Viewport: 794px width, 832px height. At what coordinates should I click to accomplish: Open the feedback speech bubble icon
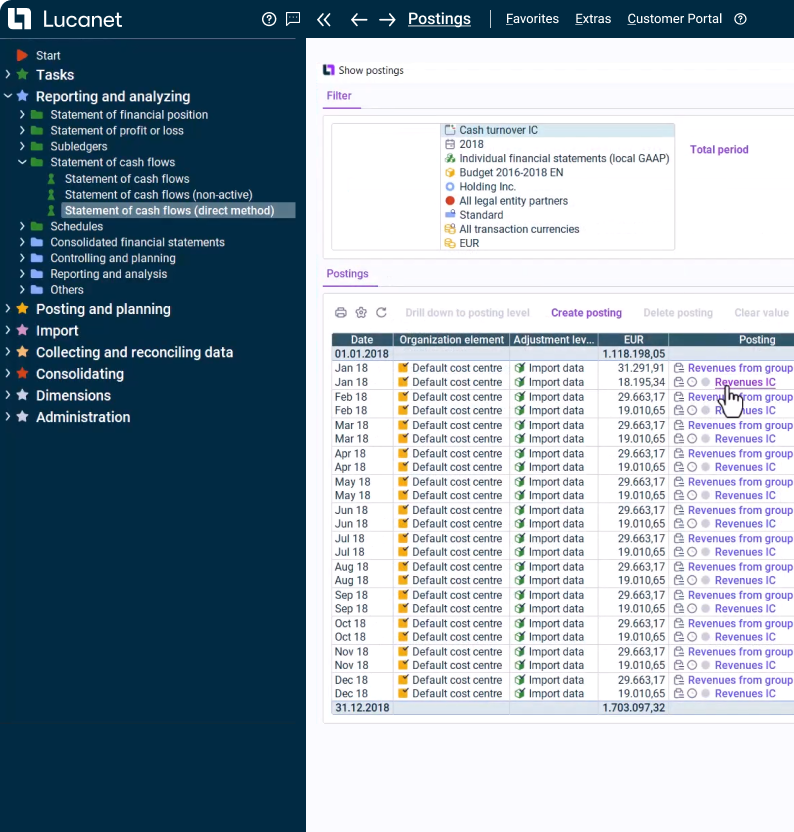[293, 19]
